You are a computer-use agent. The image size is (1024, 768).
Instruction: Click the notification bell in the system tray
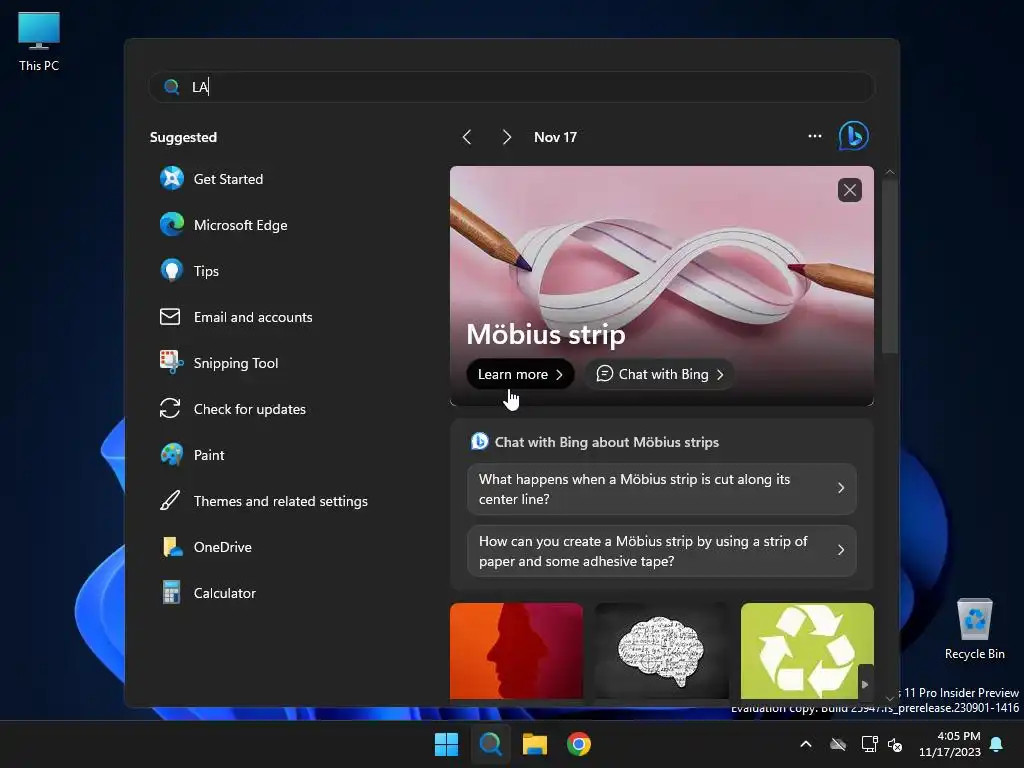tap(997, 744)
